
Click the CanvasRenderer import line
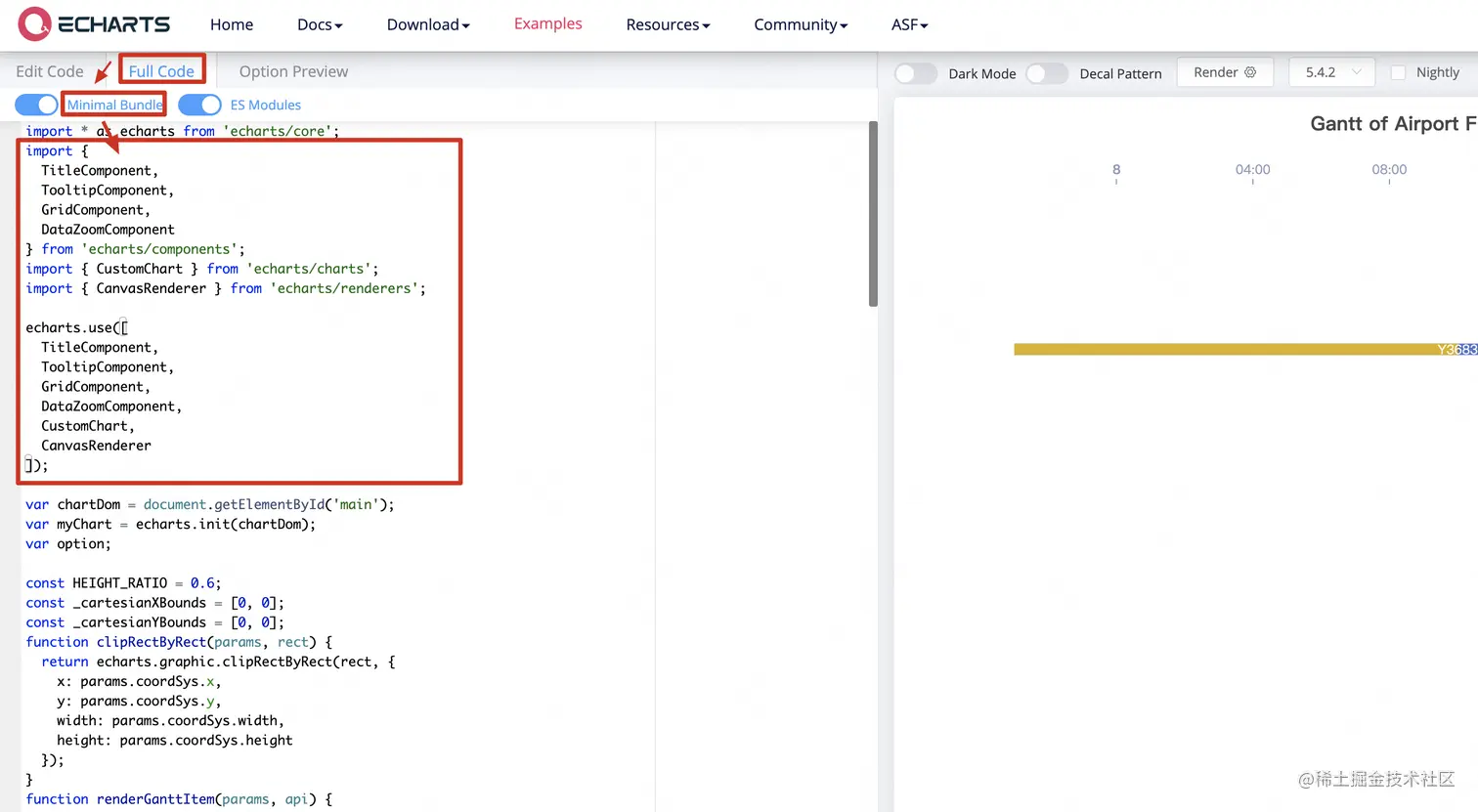226,288
